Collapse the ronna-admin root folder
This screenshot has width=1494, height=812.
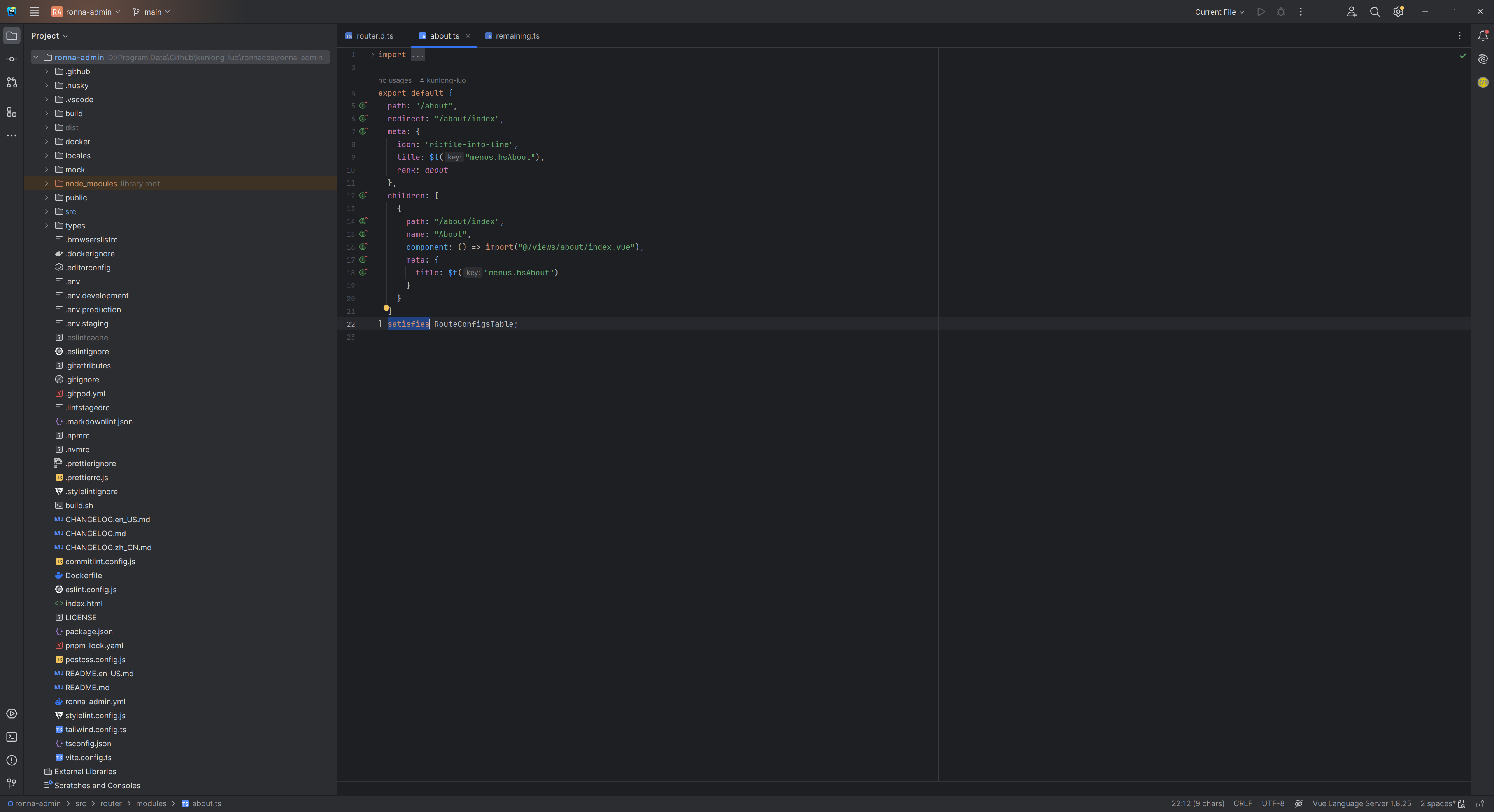(x=36, y=58)
